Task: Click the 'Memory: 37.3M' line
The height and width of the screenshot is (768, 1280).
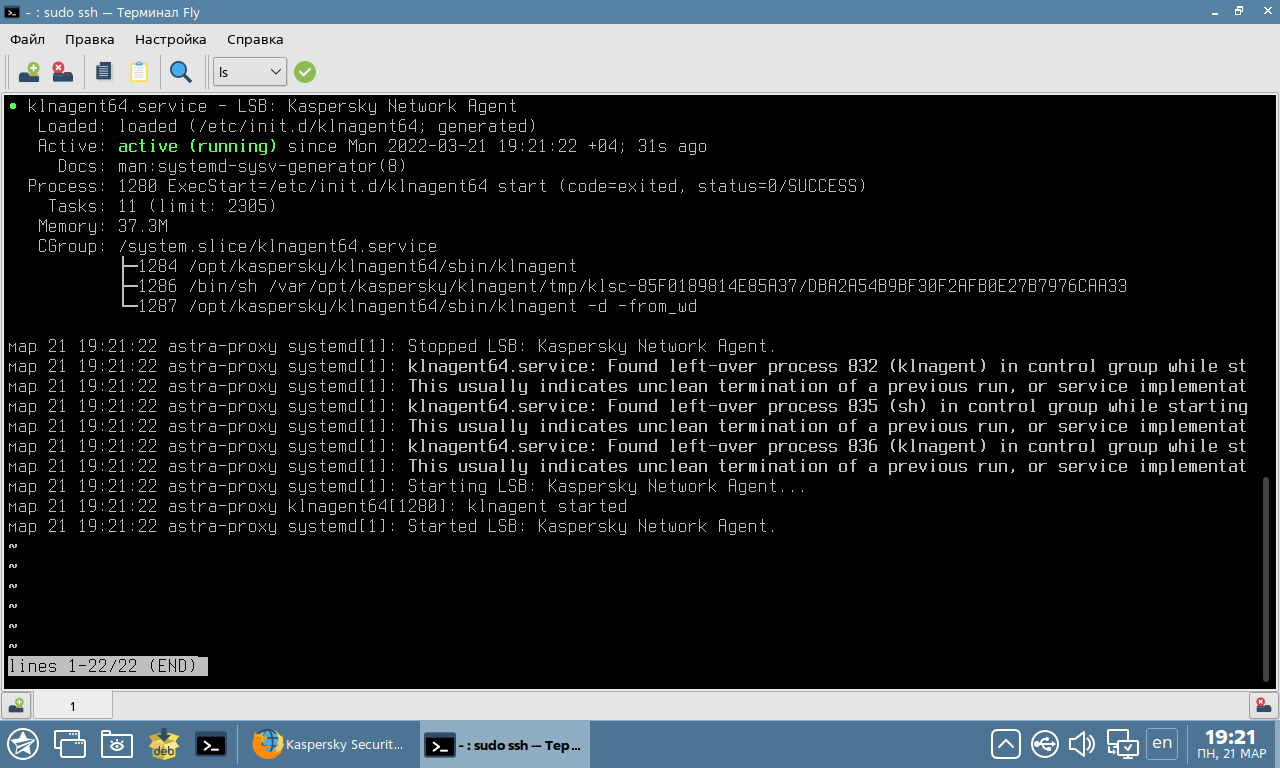Action: click(x=103, y=226)
